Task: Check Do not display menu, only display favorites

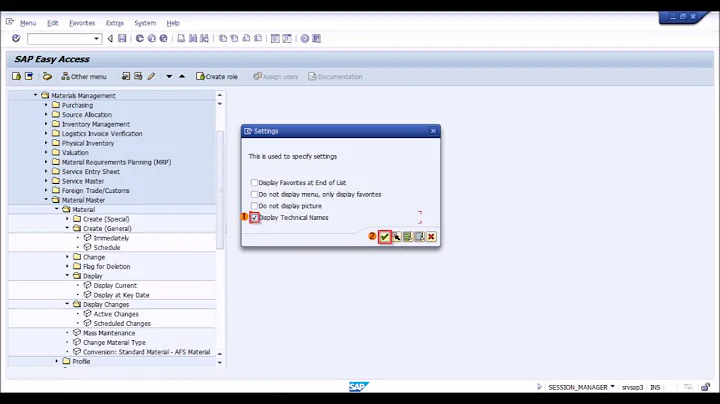Action: tap(254, 194)
